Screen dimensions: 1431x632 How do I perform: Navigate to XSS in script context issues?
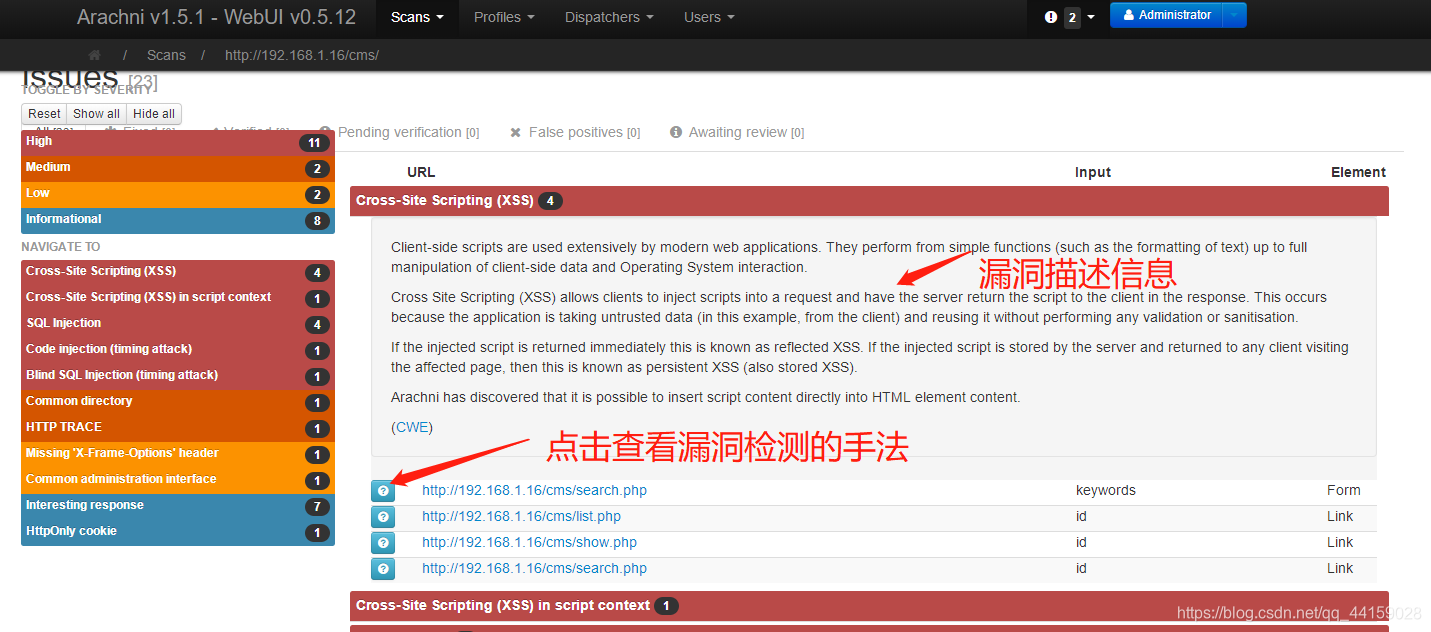tap(178, 298)
